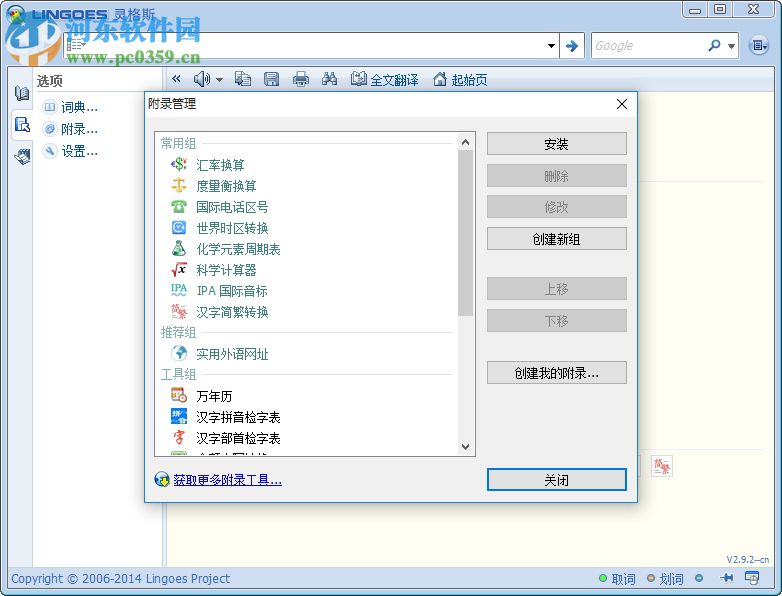Click 简繁 icon in background page
Screen dimensions: 782x596
(x=662, y=466)
